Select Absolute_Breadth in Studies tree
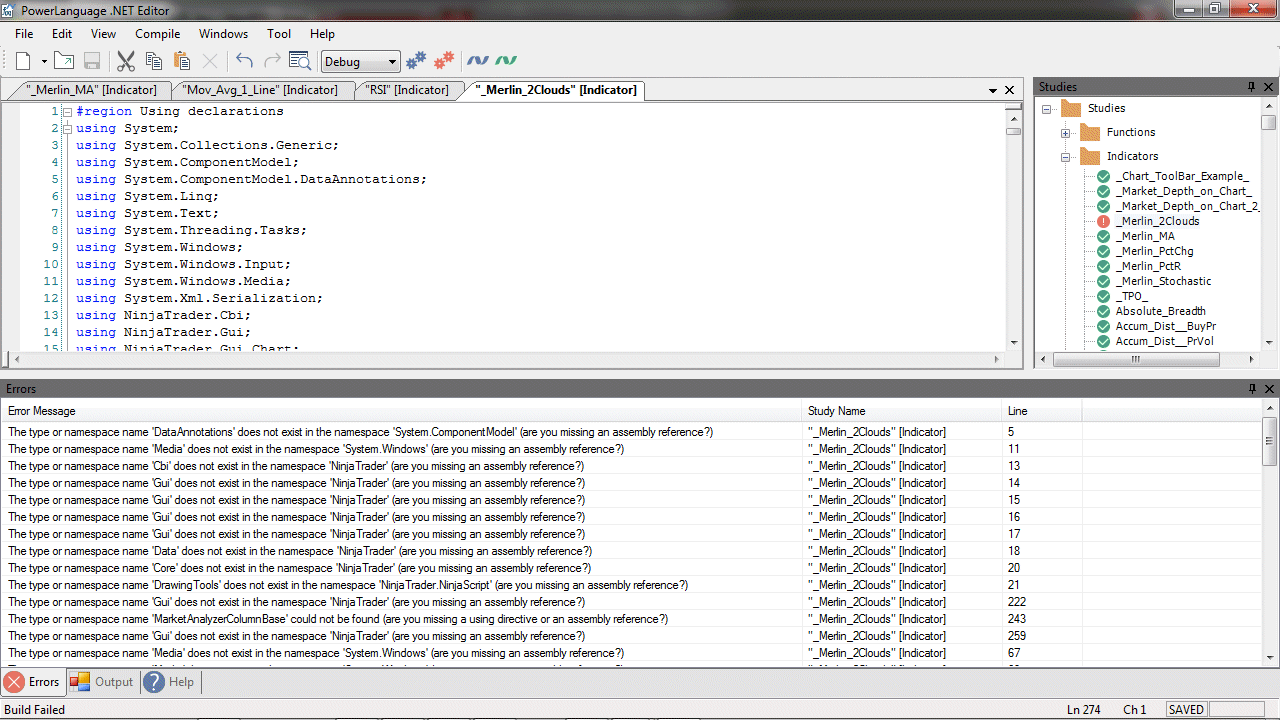Viewport: 1280px width, 720px height. click(1160, 311)
